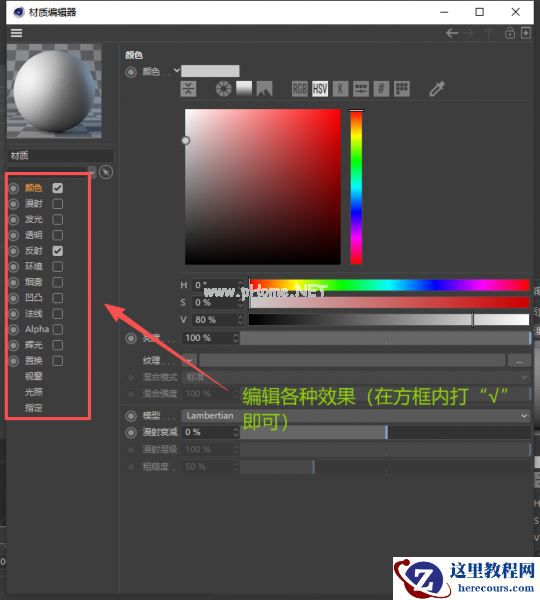This screenshot has width=540, height=600.
Task: Open the layer dropdown below material name
Action: pos(92,173)
